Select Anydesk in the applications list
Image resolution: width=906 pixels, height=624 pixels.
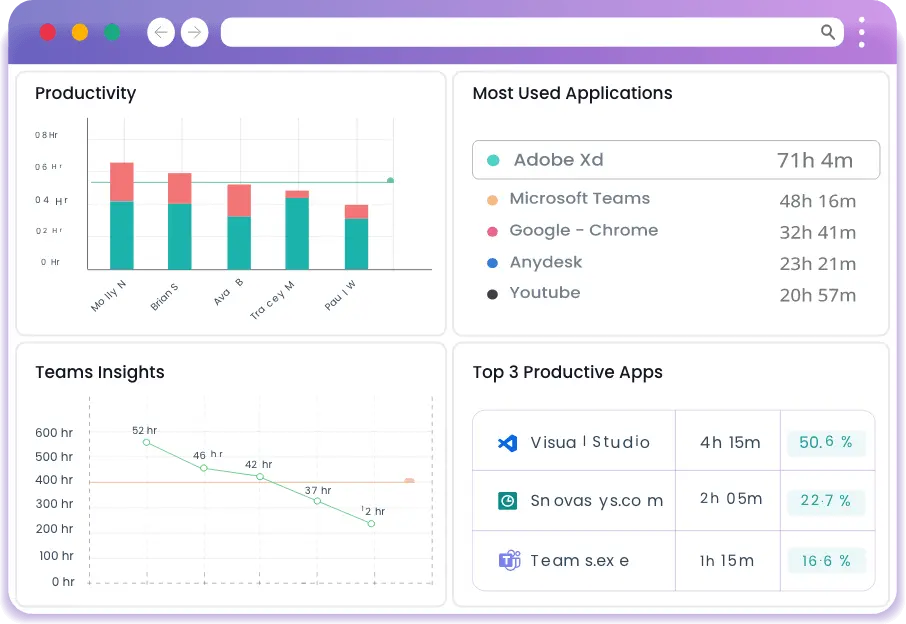click(545, 262)
